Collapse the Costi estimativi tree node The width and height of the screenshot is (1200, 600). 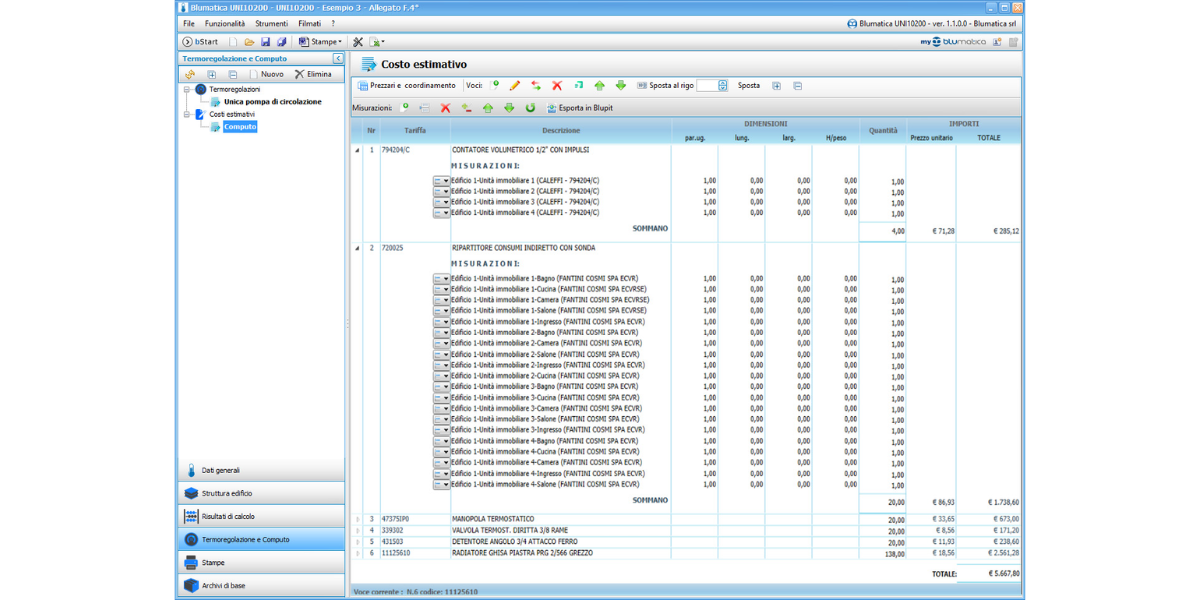[x=186, y=114]
